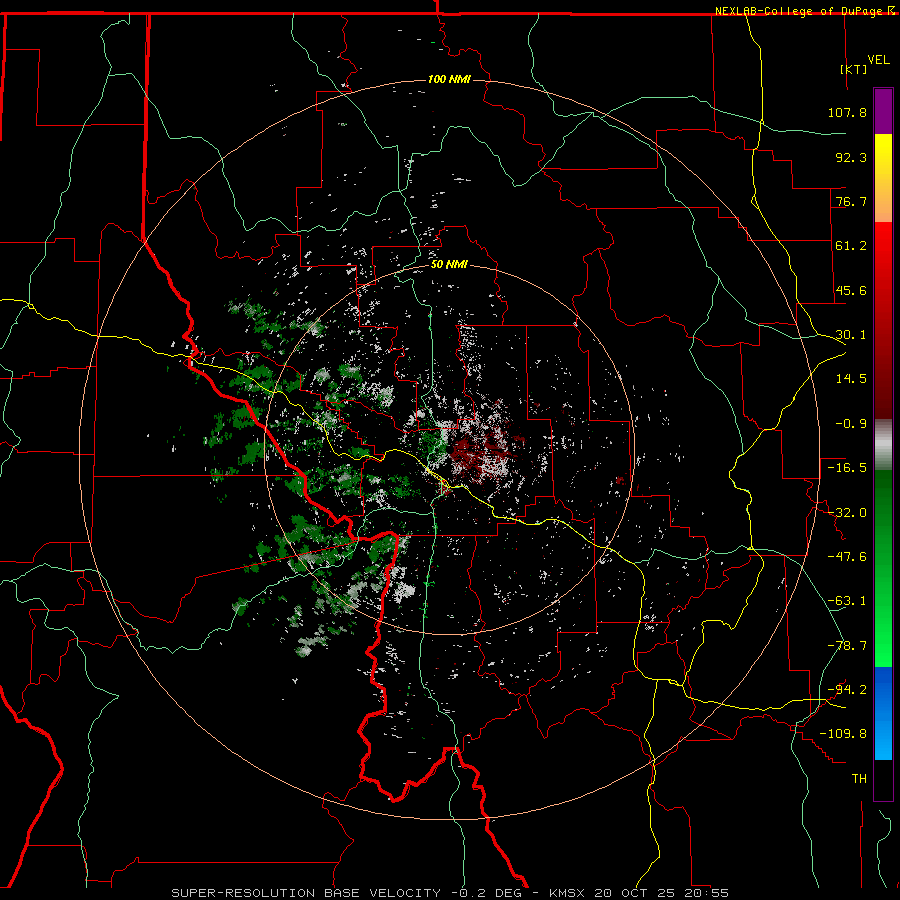The height and width of the screenshot is (900, 900).
Task: Select the 61.2 velocity scale value
Action: [x=851, y=246]
